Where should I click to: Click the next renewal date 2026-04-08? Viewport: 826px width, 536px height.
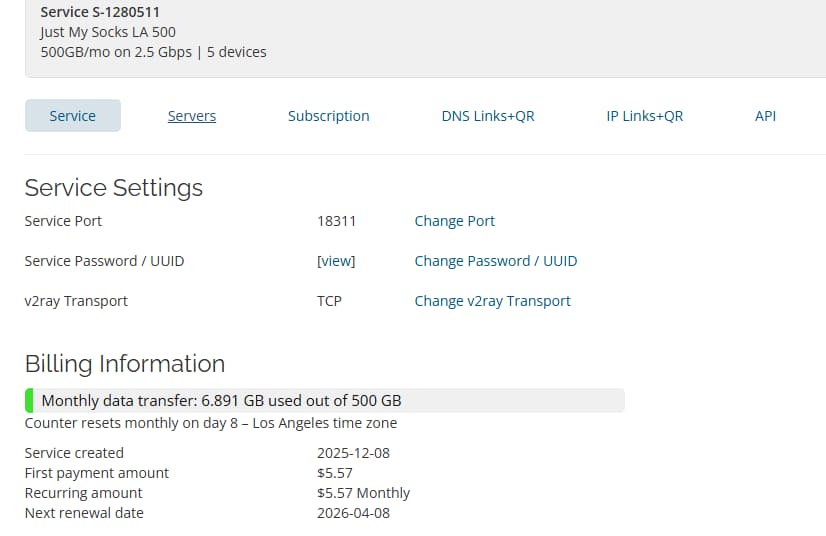[x=353, y=513]
